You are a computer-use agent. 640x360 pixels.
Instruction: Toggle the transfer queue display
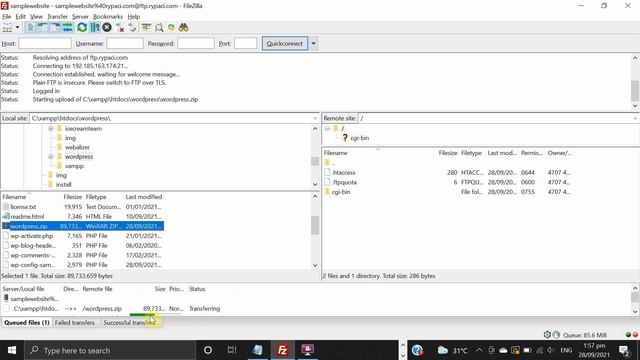(x=67, y=28)
